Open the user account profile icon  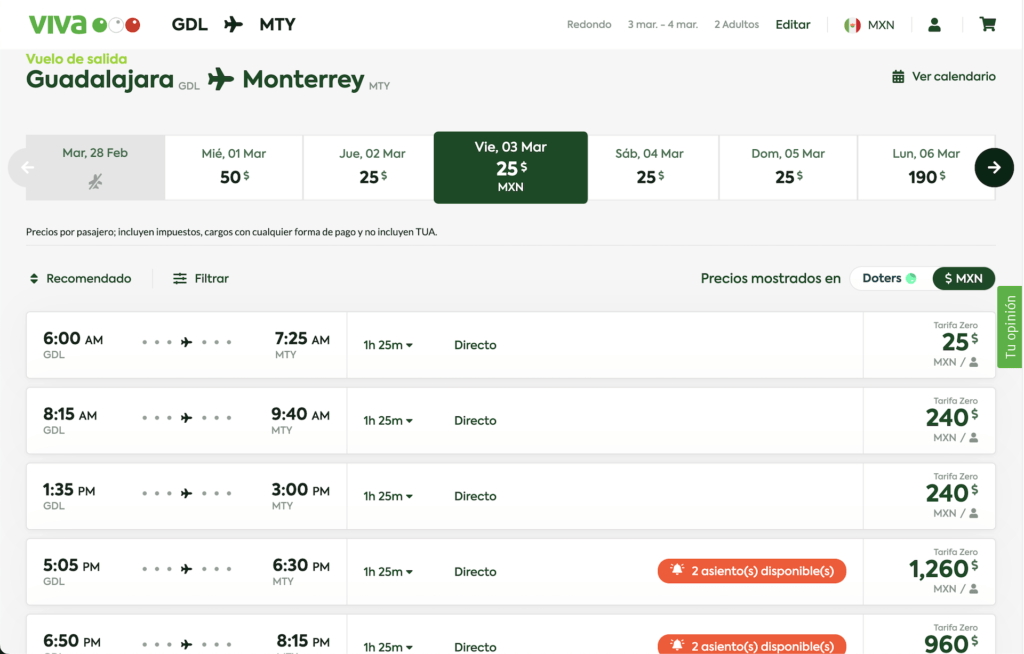935,25
